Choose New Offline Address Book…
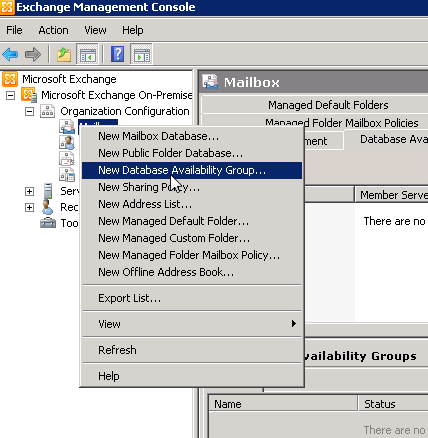 click(192, 272)
